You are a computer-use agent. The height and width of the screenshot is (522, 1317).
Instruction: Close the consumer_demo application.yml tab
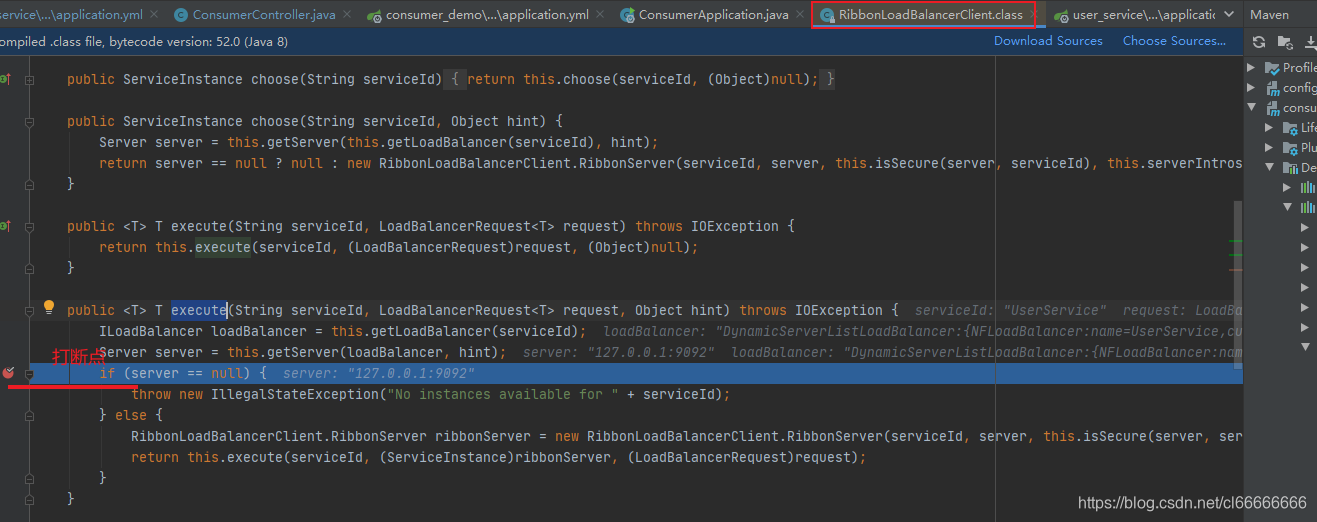point(602,15)
